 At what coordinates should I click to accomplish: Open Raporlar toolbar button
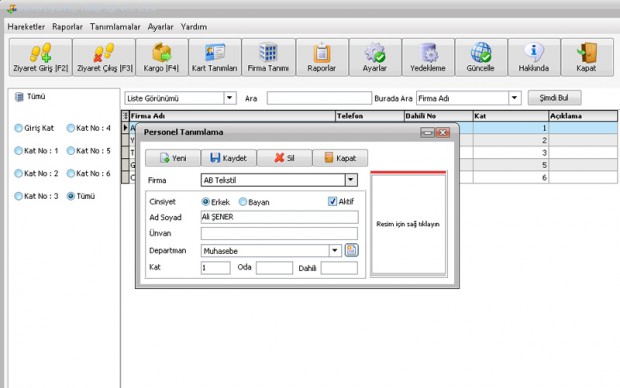coord(322,57)
